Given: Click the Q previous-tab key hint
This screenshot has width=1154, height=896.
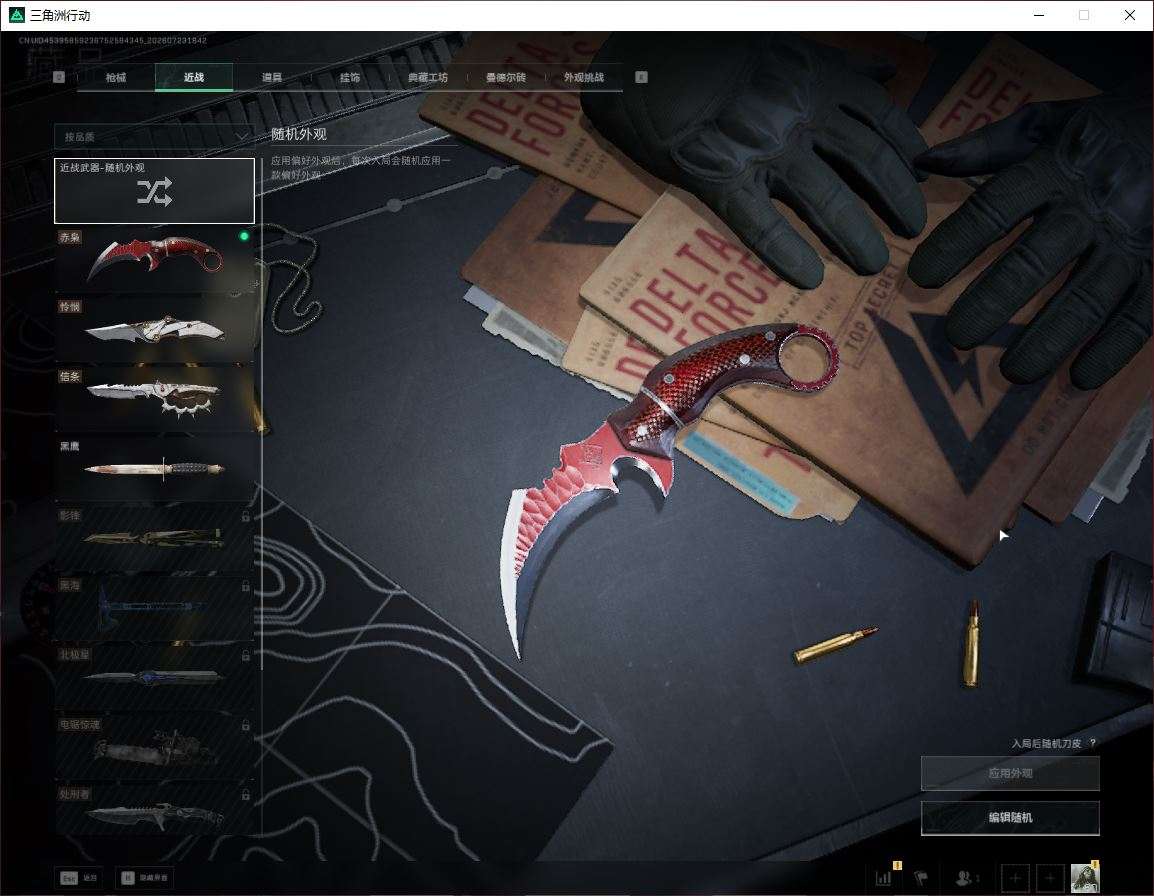Looking at the screenshot, I should [x=59, y=77].
